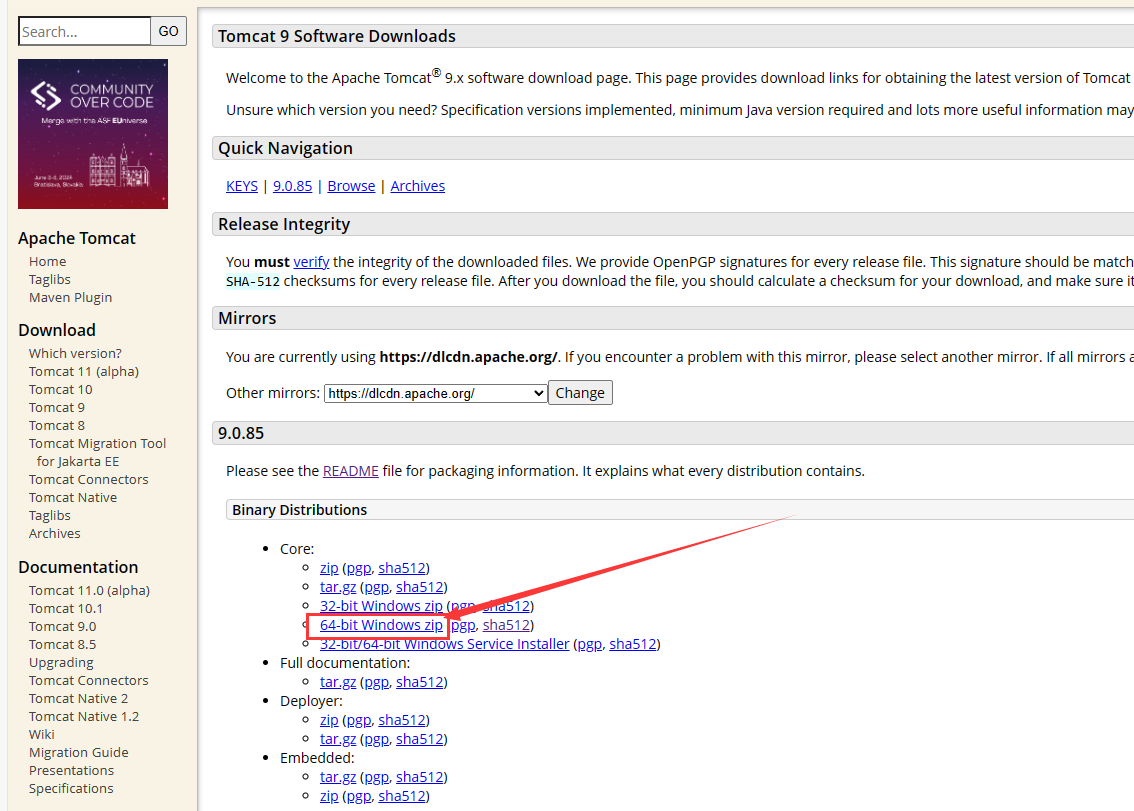
Task: Open pgp signature for Embedded tar.gz
Action: pos(377,777)
